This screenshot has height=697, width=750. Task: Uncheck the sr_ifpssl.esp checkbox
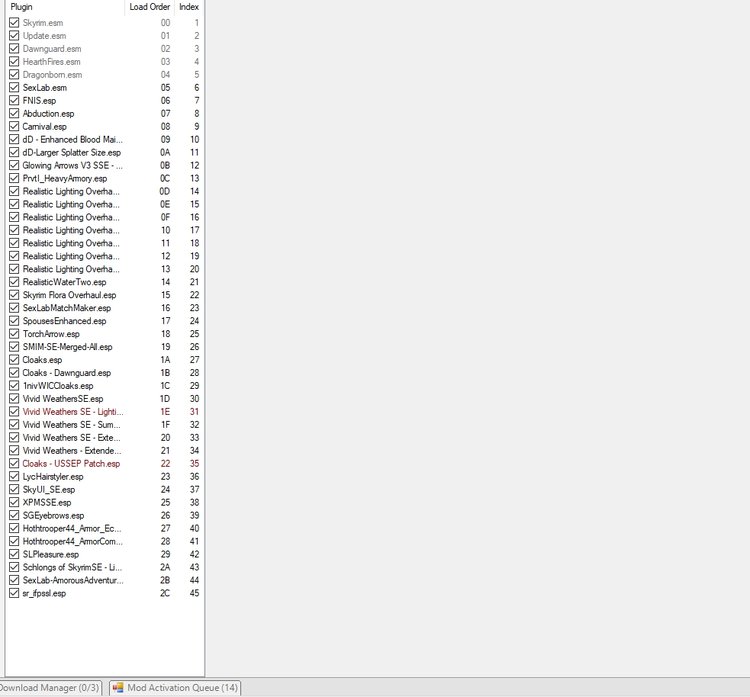pyautogui.click(x=14, y=593)
